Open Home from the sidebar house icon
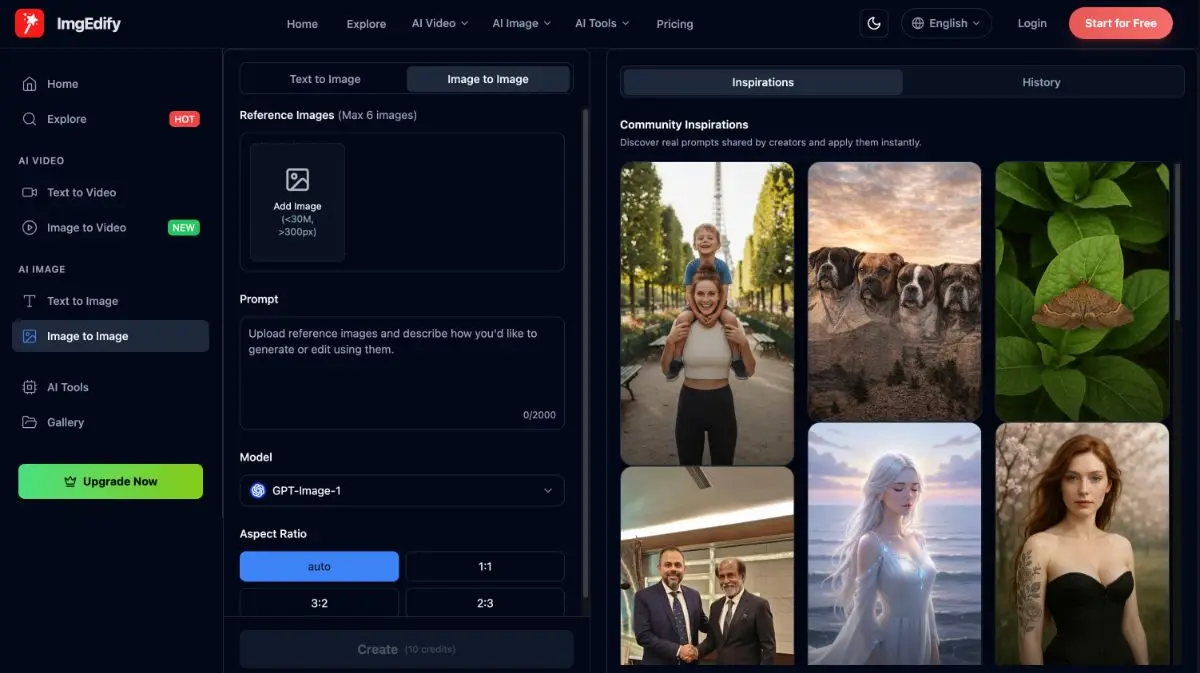 tap(30, 84)
